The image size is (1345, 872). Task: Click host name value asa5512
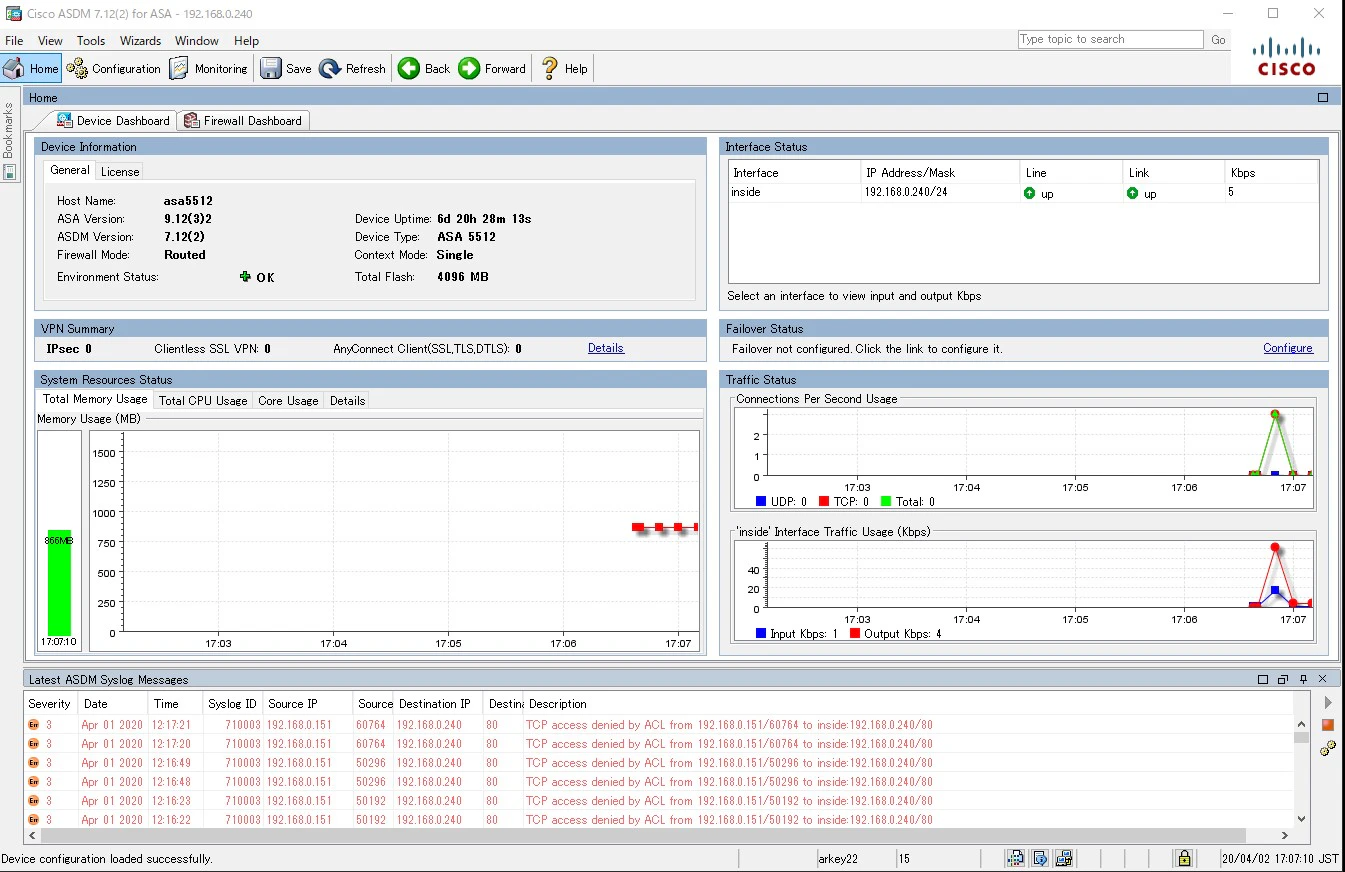pos(188,201)
